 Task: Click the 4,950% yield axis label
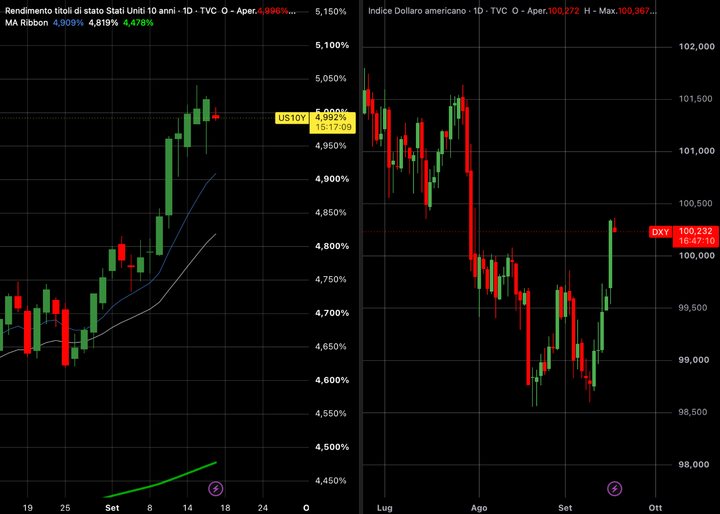(x=331, y=146)
